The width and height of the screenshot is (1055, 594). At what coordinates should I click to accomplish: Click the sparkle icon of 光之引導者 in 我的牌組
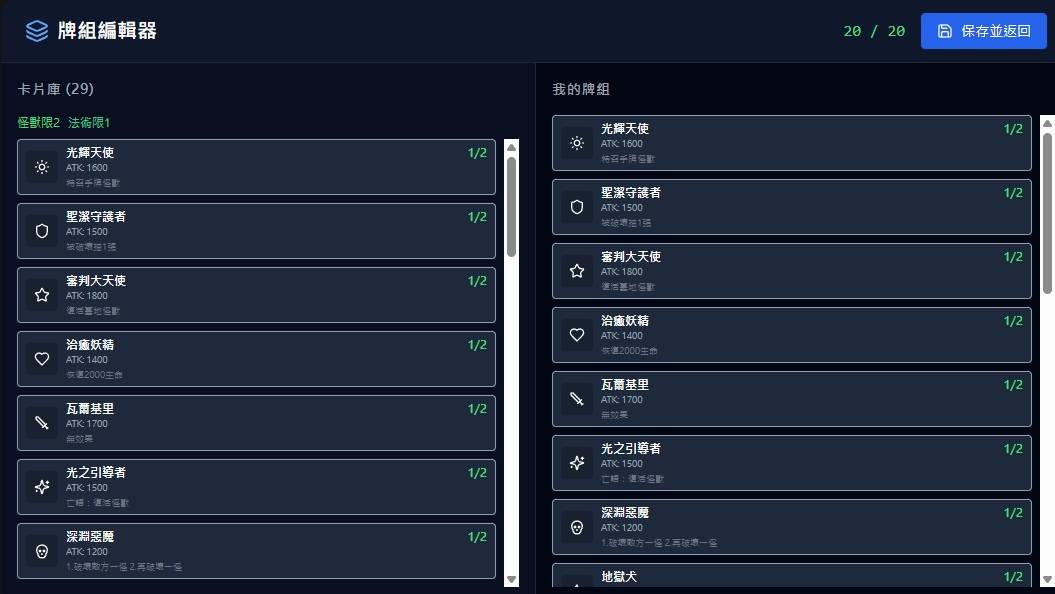(x=577, y=463)
